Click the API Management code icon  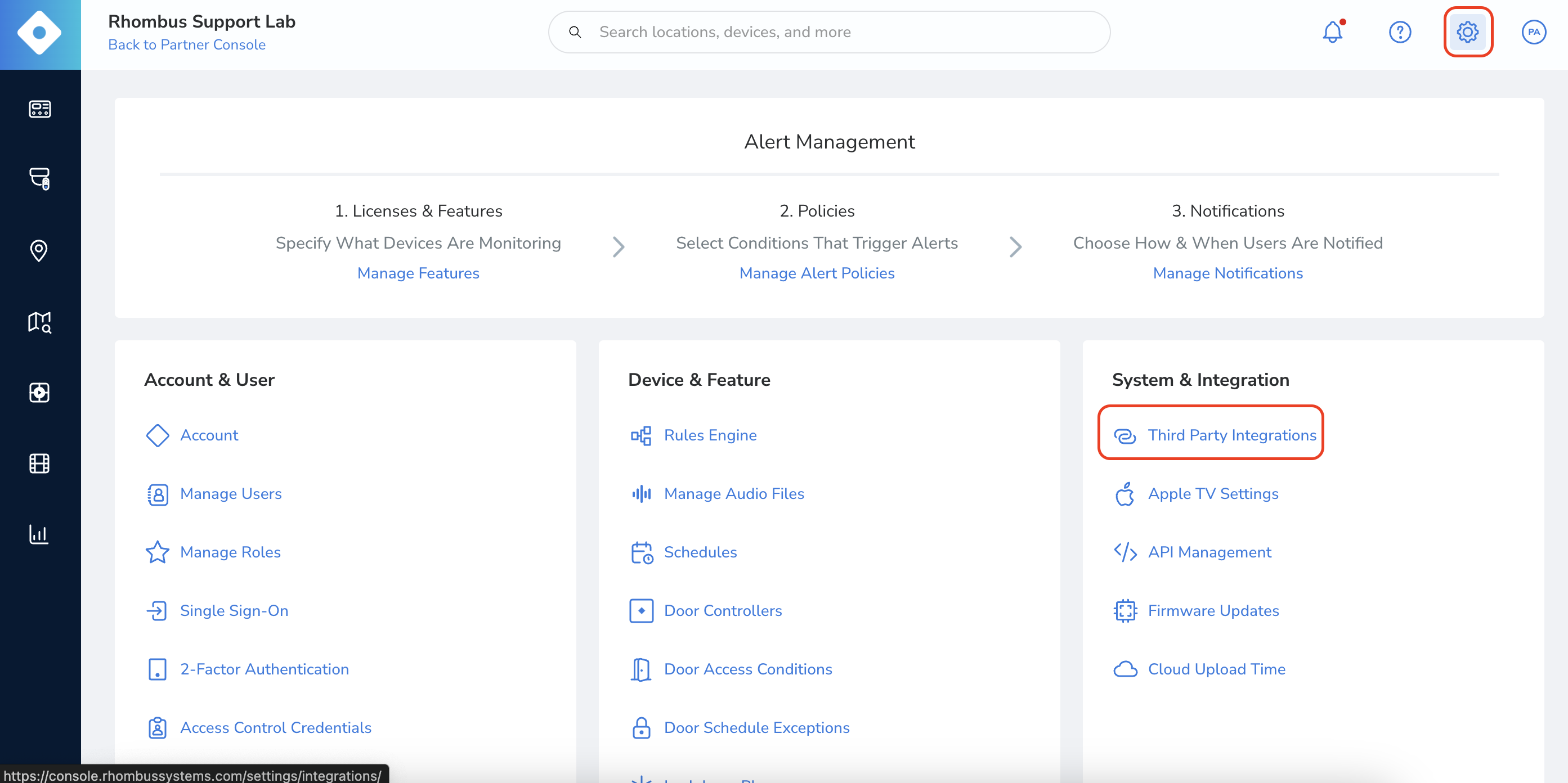click(x=1125, y=552)
